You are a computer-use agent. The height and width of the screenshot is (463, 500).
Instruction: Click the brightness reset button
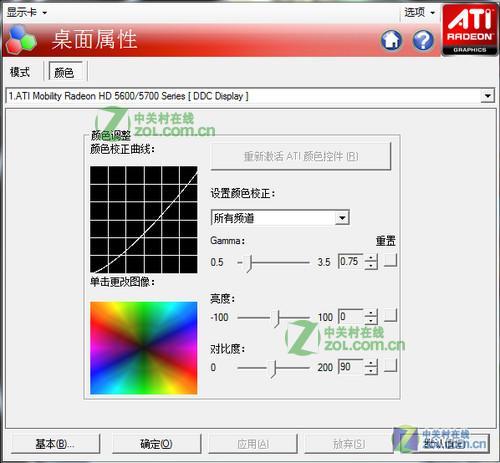click(x=390, y=315)
